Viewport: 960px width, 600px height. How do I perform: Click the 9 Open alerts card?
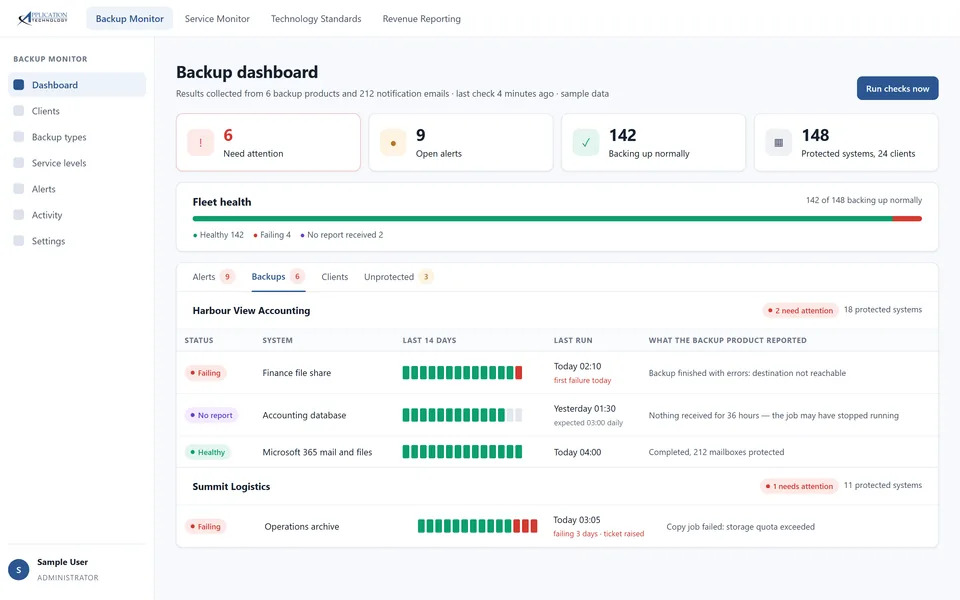[461, 142]
